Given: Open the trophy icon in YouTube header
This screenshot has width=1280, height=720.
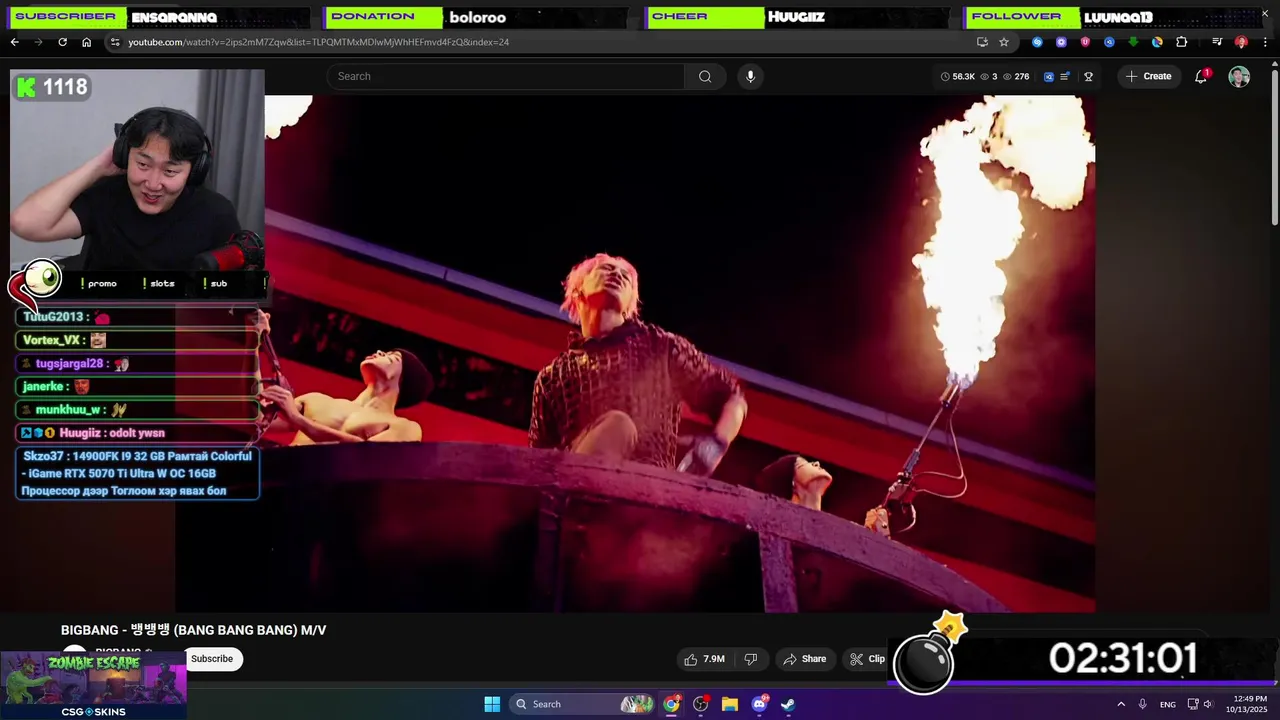Looking at the screenshot, I should click(x=1088, y=76).
